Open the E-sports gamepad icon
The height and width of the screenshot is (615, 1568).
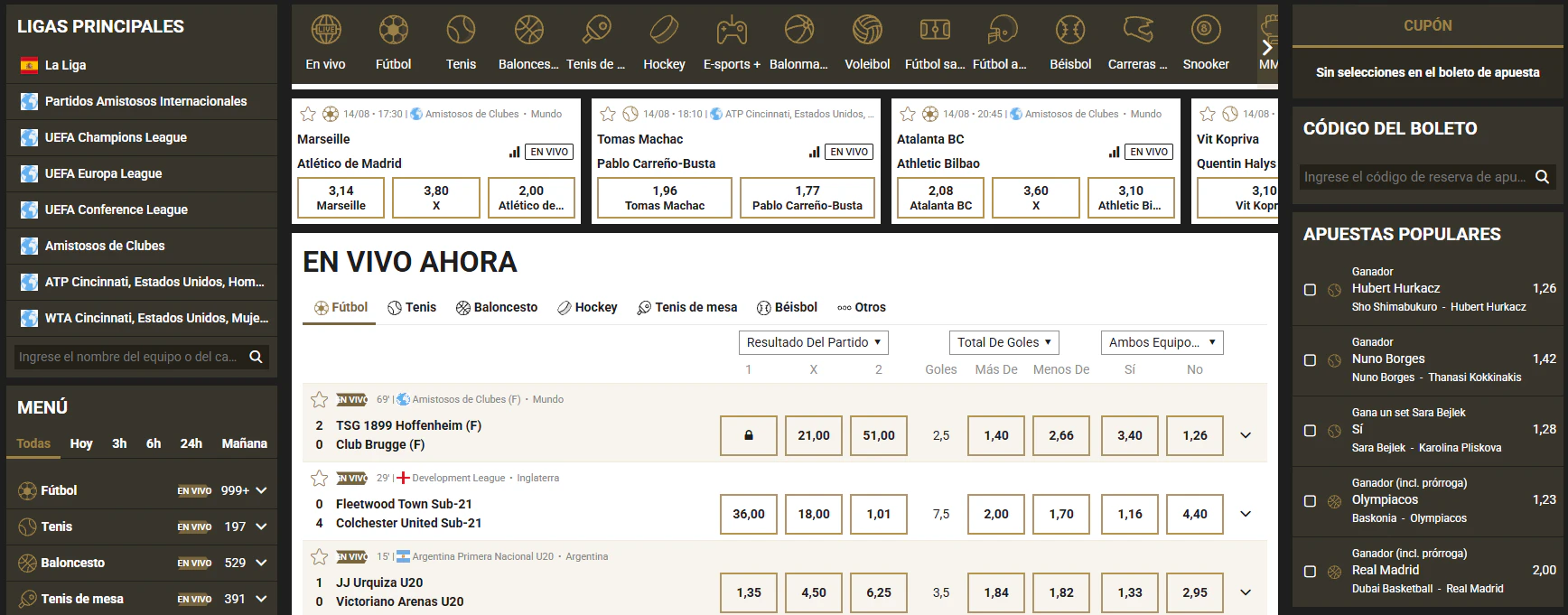pyautogui.click(x=732, y=31)
